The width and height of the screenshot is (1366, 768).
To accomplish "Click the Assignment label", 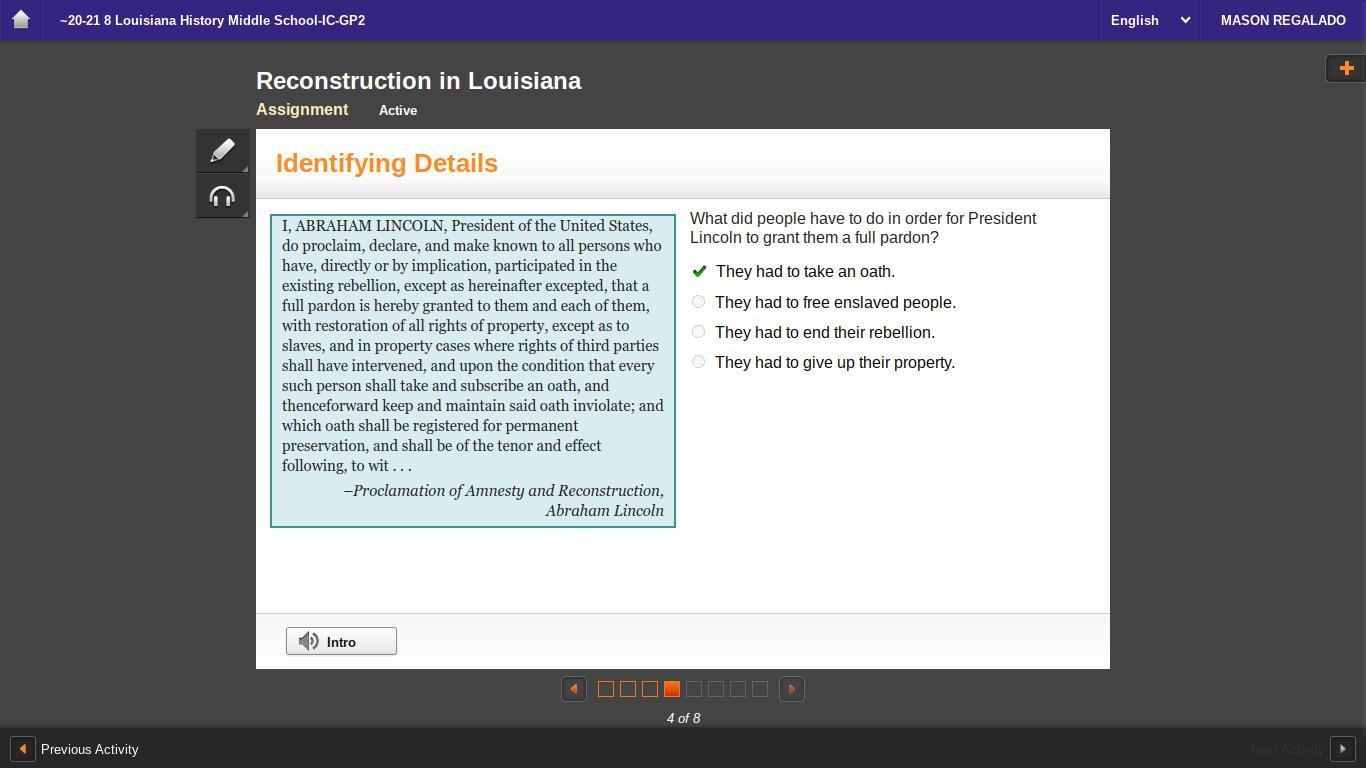I will [302, 110].
